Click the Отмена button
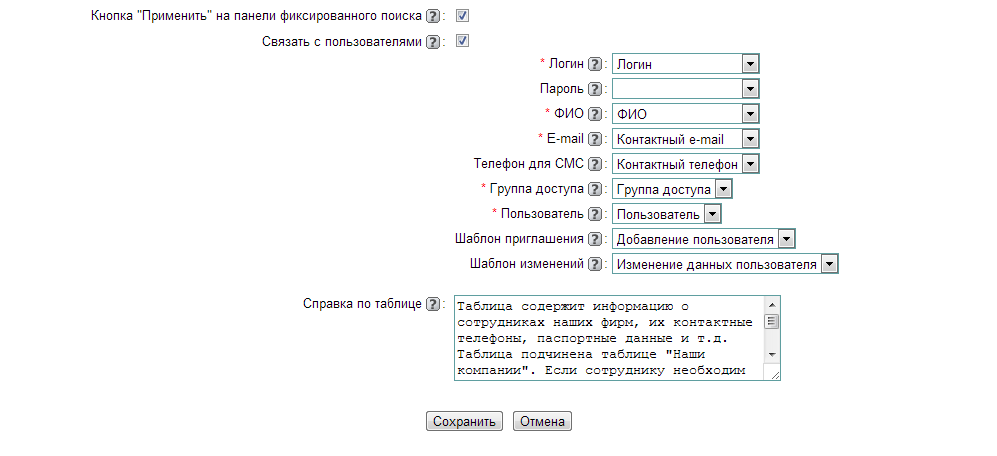Screen dimensions: 997x456 pos(542,422)
